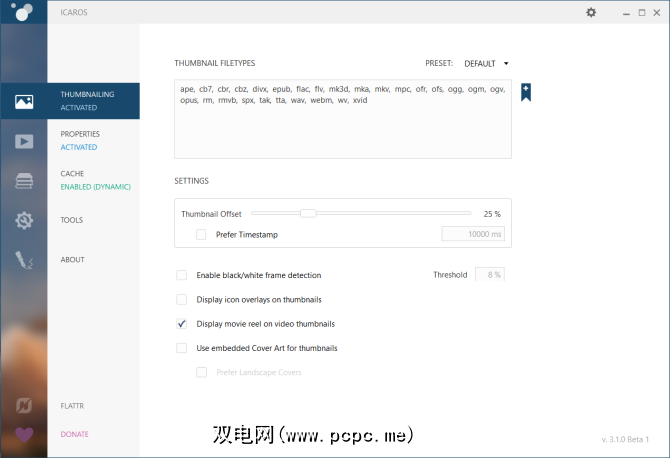Open the Preset DEFAULT dropdown
The height and width of the screenshot is (458, 670).
[486, 64]
